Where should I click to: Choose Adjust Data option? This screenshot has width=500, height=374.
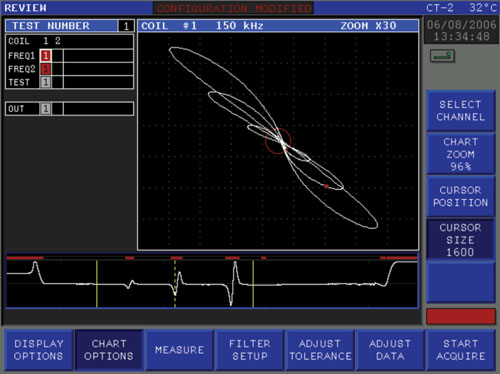pyautogui.click(x=390, y=350)
